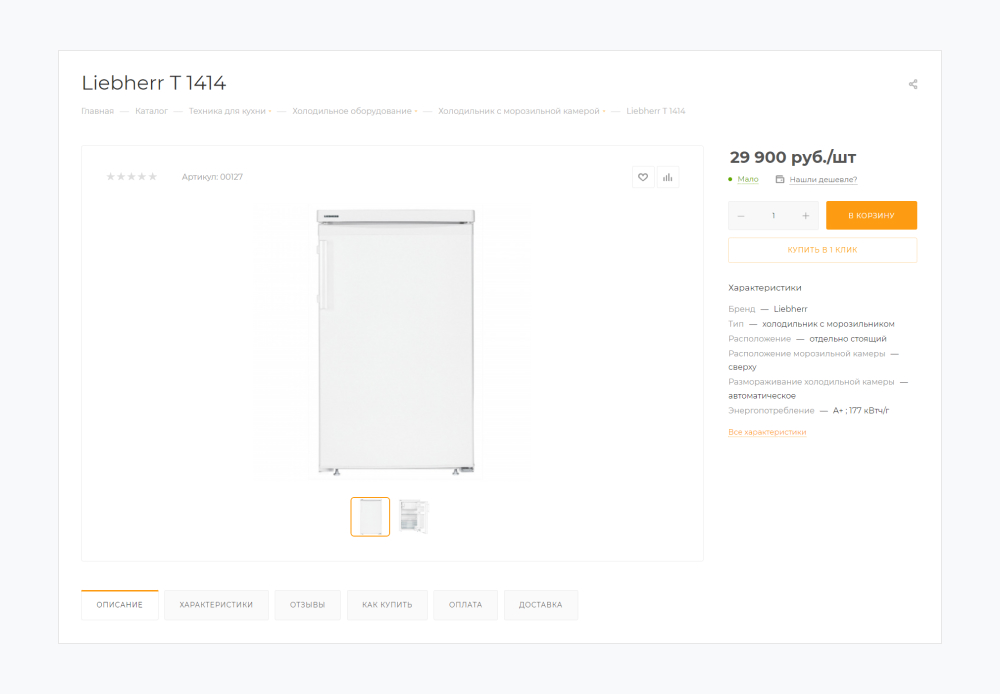Open the 'Отзывы' tab
The image size is (1000, 694).
coord(307,605)
